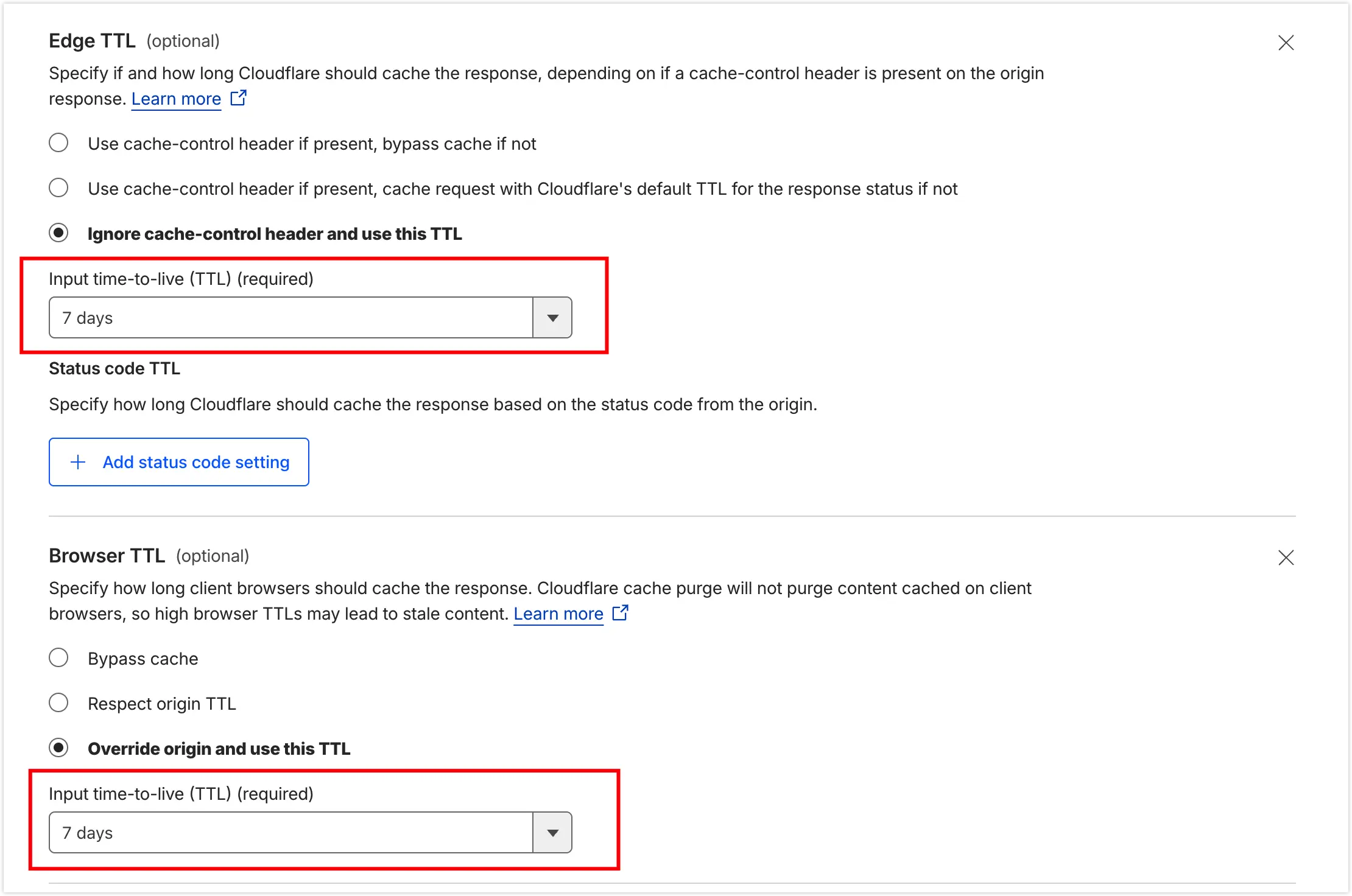Select Cloudflare's default TTL cache-control option
The image size is (1352, 896).
(x=58, y=188)
